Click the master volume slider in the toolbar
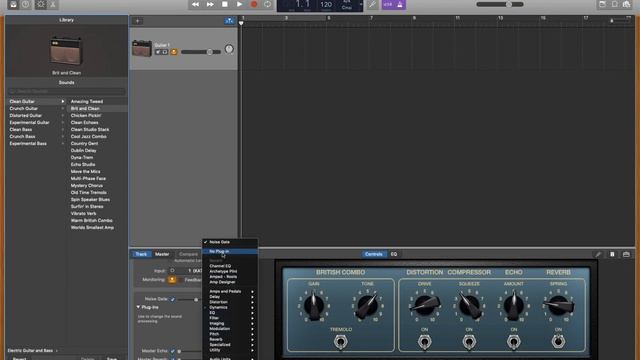 pos(500,4)
